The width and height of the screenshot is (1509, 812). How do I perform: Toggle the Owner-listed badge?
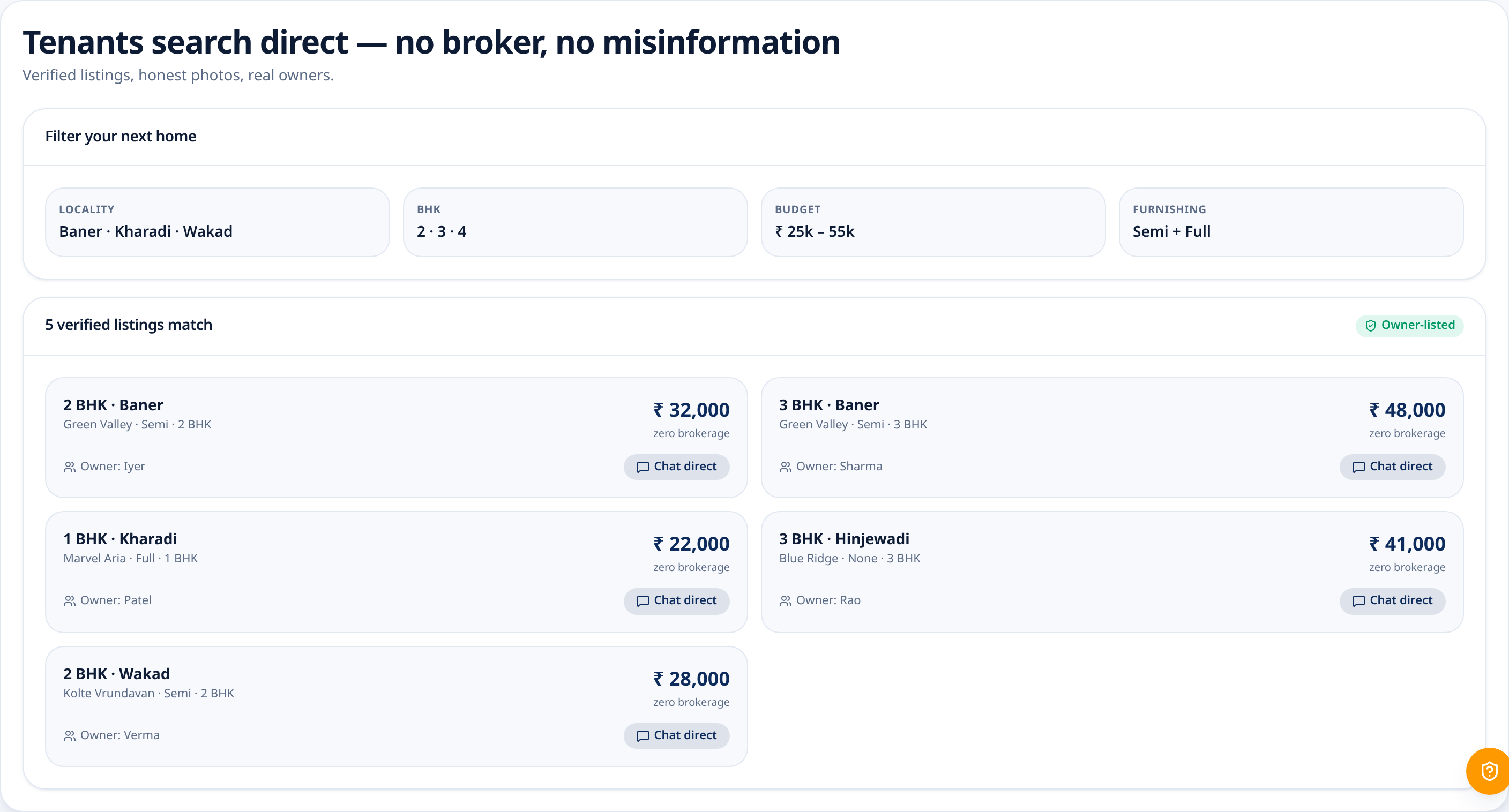point(1409,326)
